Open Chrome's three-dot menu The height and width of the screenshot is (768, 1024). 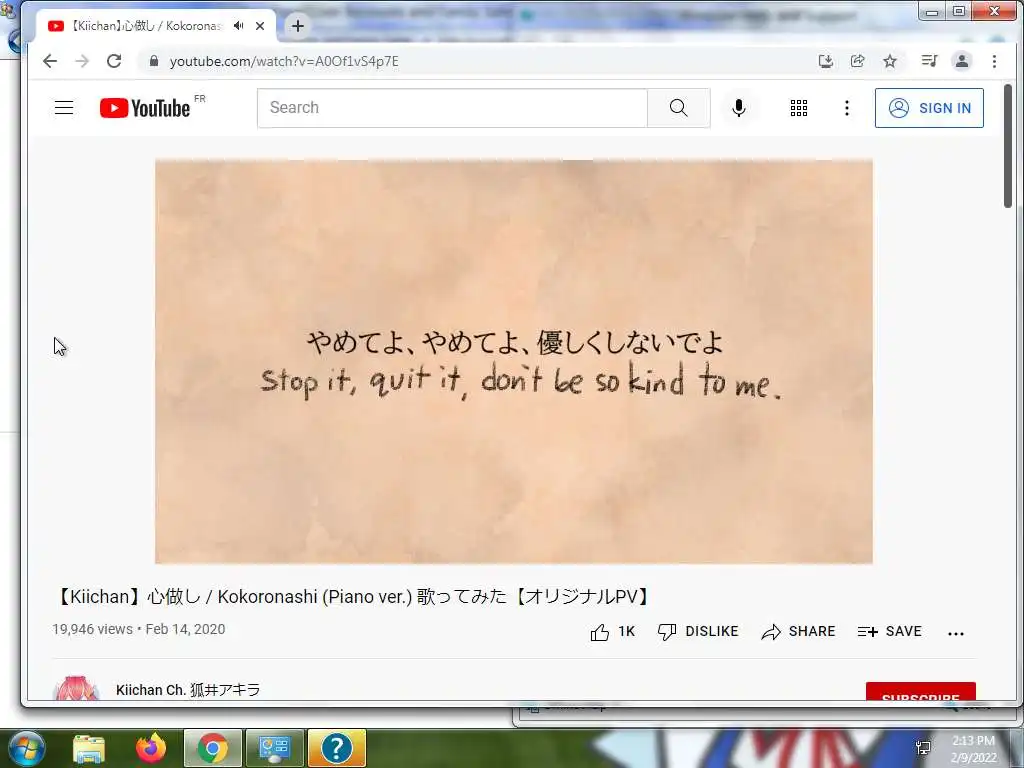point(995,61)
